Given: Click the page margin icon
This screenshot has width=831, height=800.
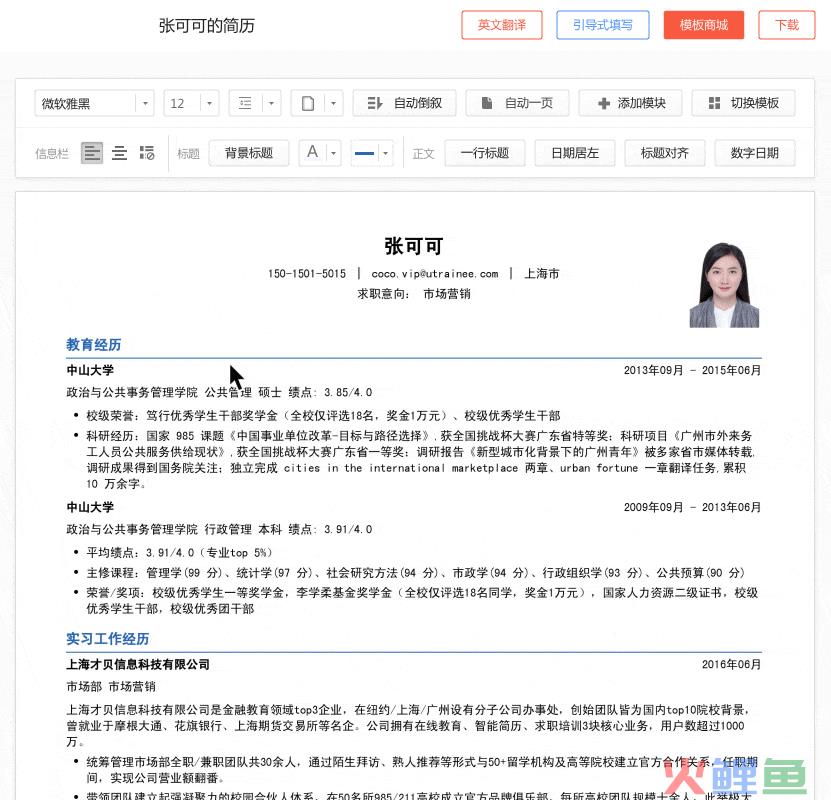Looking at the screenshot, I should 307,103.
